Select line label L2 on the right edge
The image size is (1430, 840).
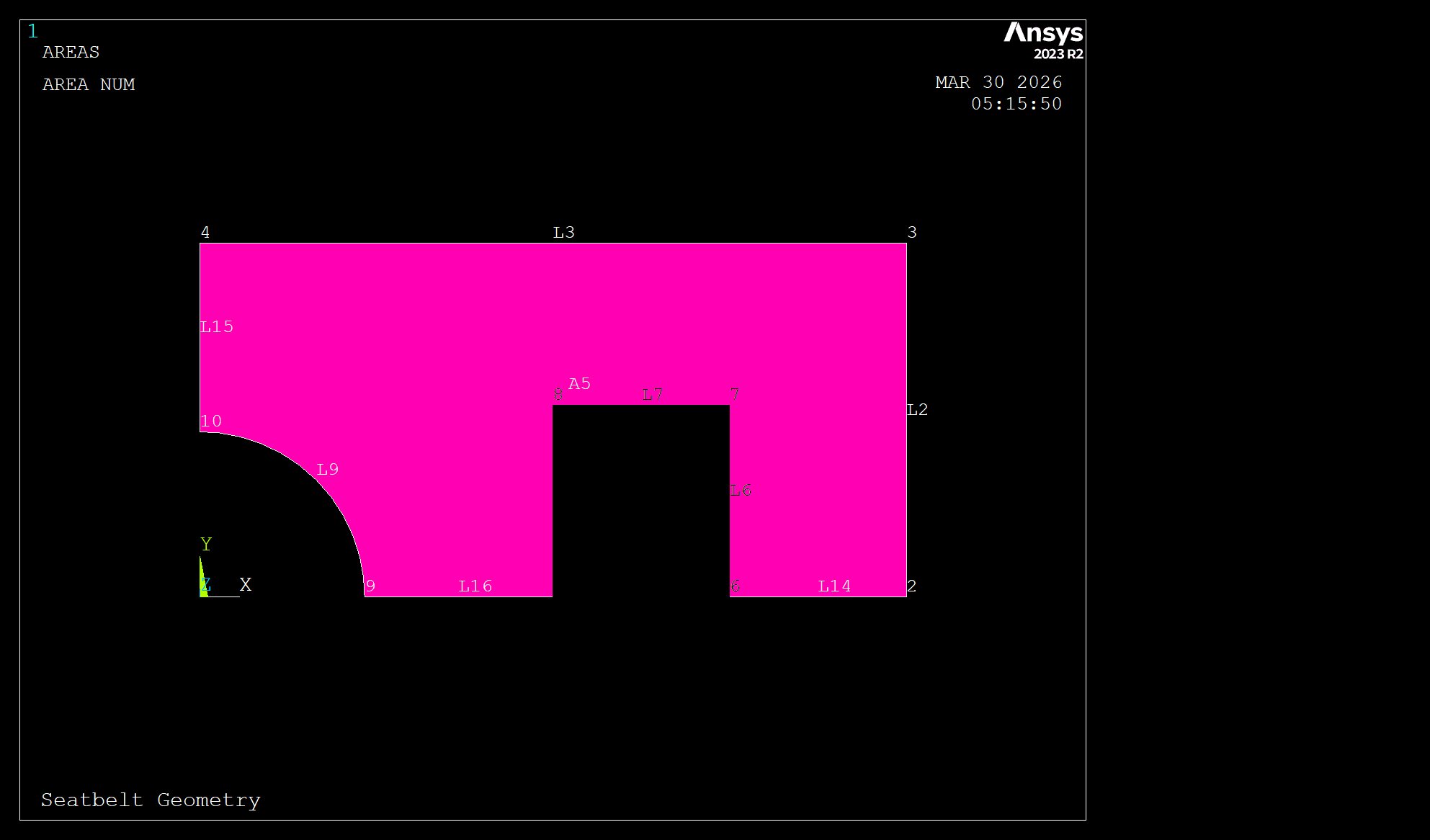click(x=917, y=409)
